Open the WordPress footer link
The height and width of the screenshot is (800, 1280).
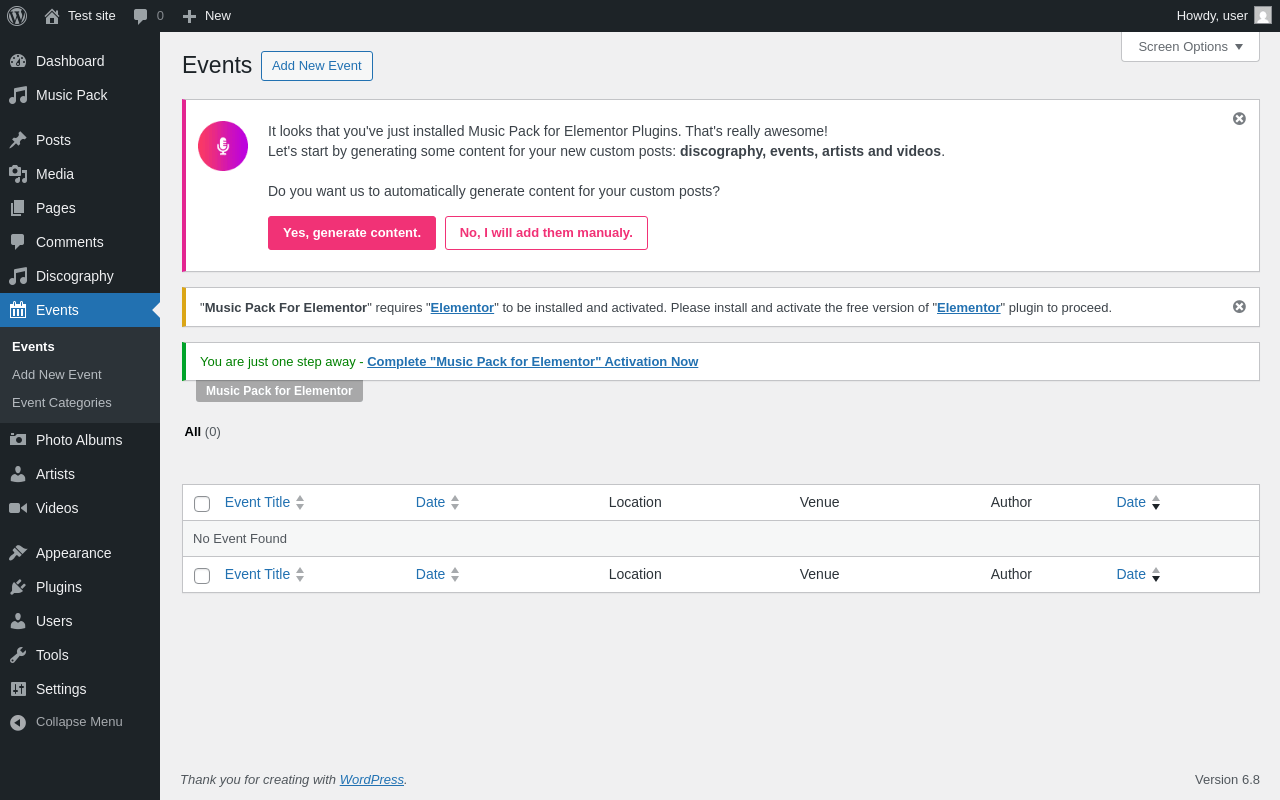click(372, 780)
